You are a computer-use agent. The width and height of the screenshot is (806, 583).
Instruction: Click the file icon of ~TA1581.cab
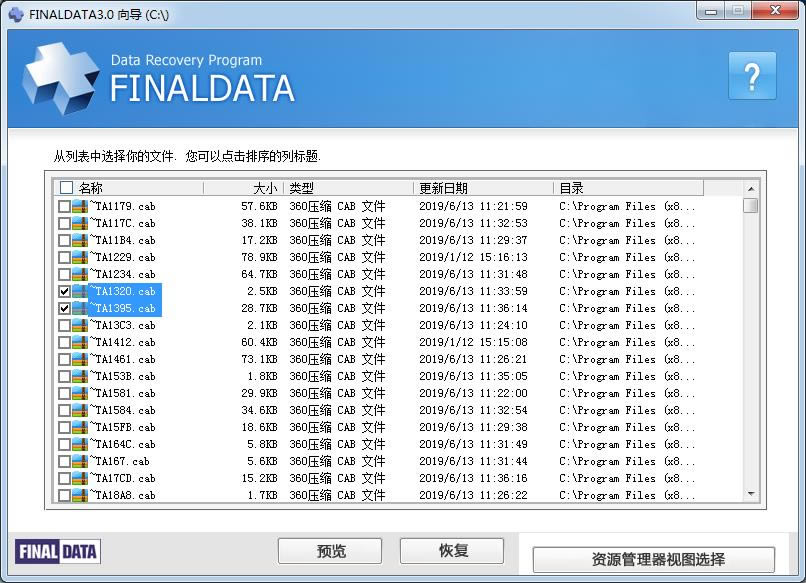coord(80,393)
